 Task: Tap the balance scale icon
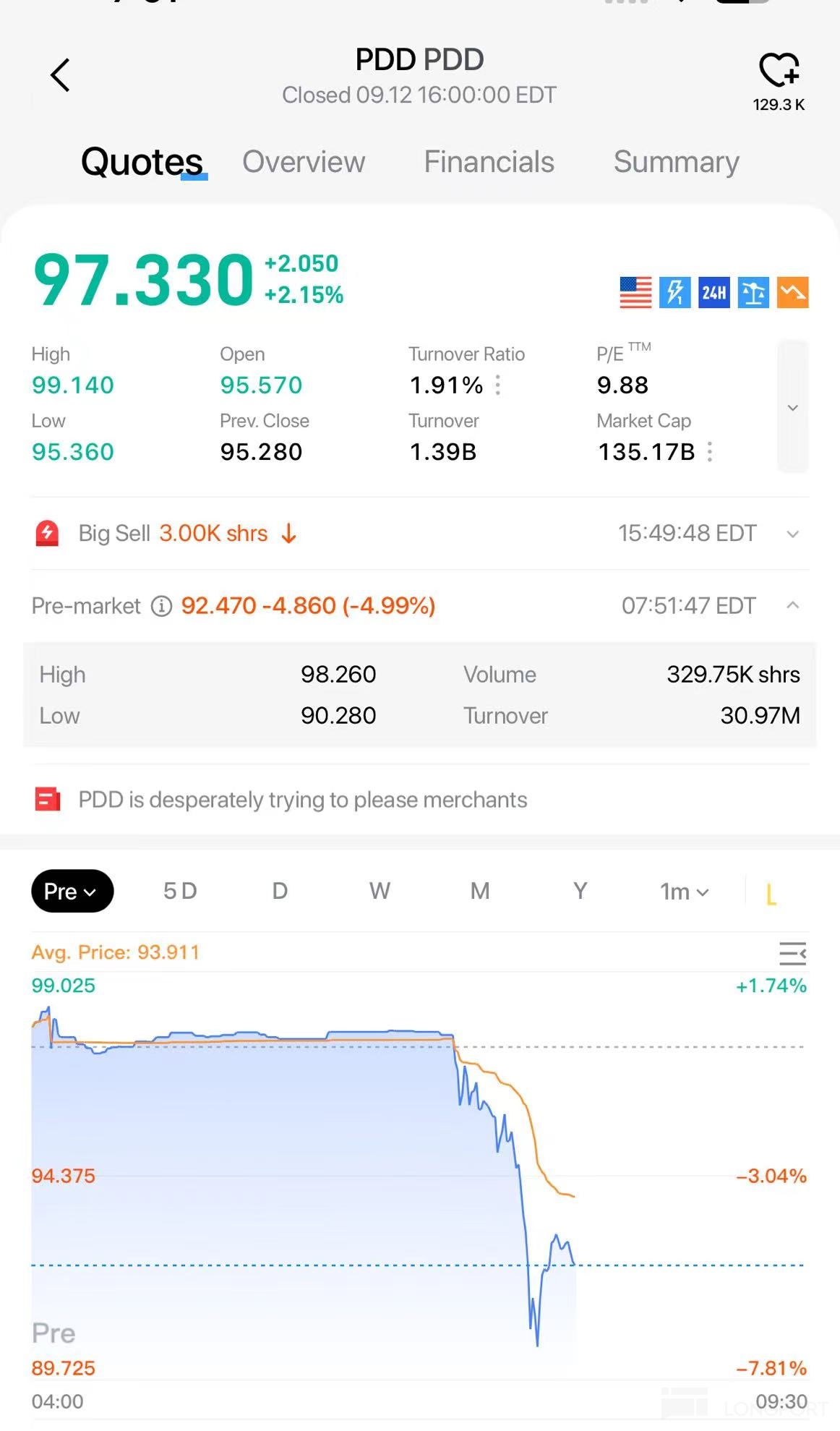tap(753, 293)
